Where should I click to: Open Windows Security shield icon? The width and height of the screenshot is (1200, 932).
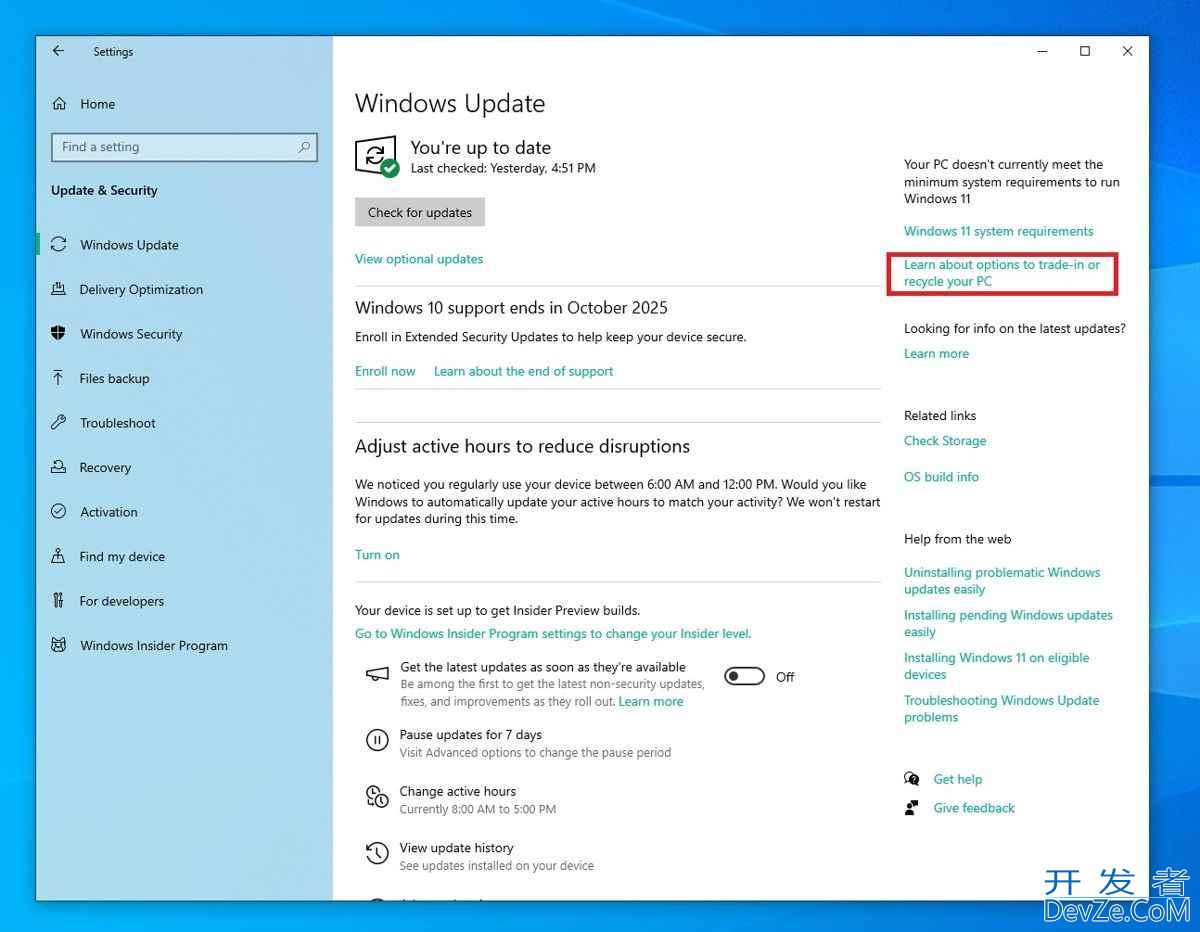pos(58,334)
